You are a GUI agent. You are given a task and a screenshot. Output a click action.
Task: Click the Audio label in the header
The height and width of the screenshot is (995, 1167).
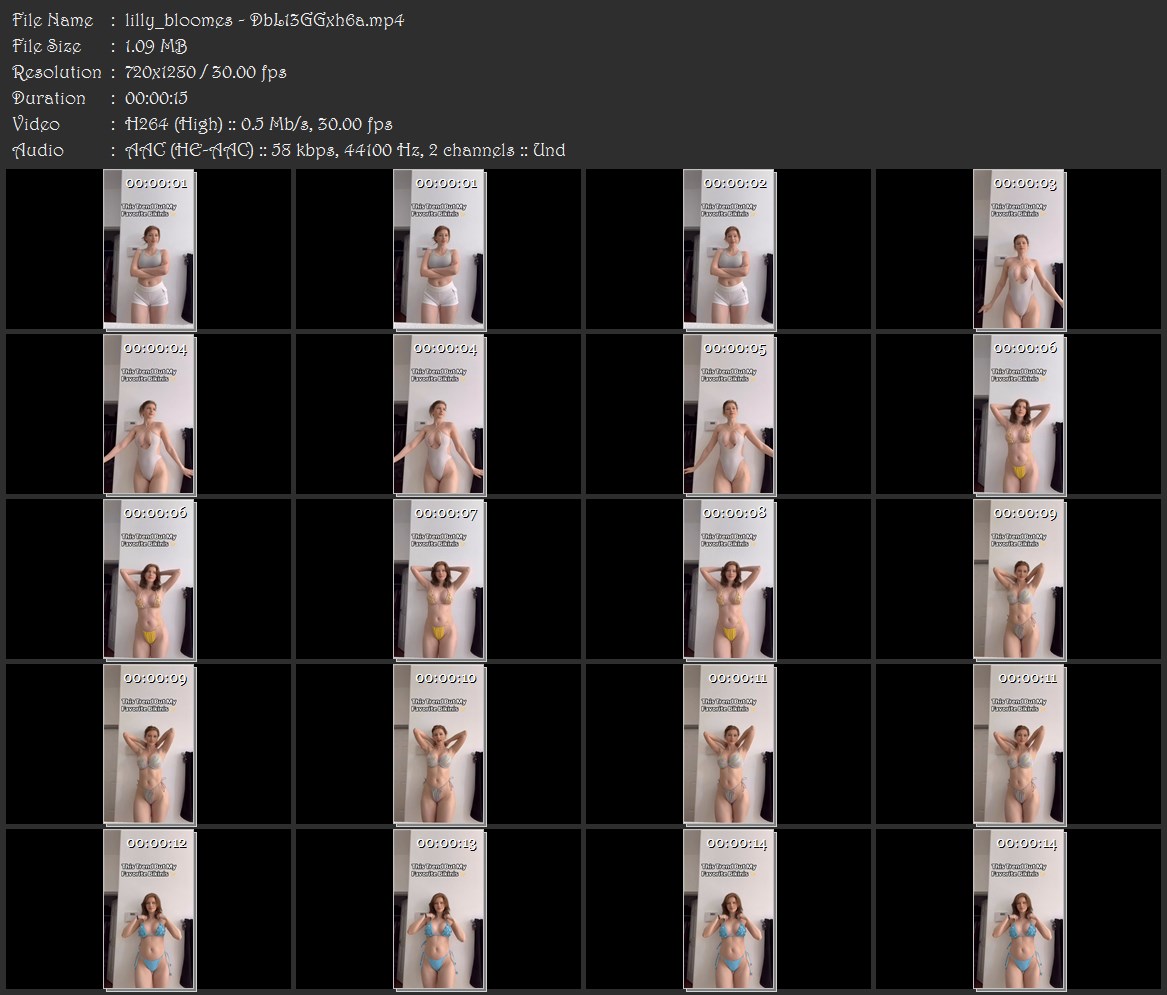[38, 150]
